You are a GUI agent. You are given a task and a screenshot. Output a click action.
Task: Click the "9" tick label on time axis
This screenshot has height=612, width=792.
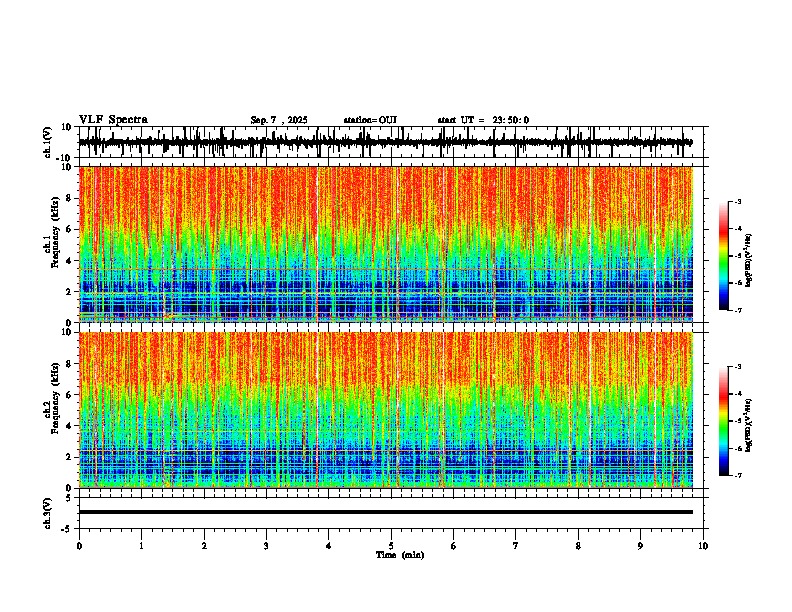tap(640, 546)
